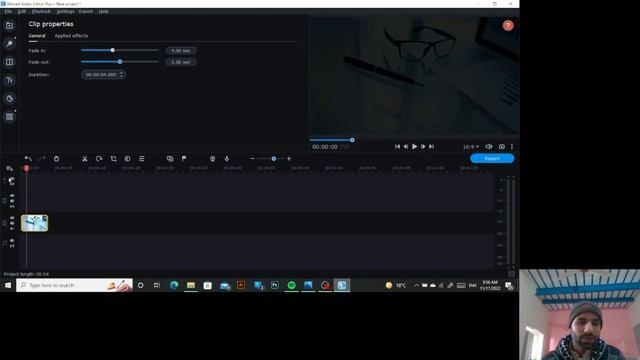The height and width of the screenshot is (360, 640).
Task: Open the Help menu
Action: click(104, 11)
